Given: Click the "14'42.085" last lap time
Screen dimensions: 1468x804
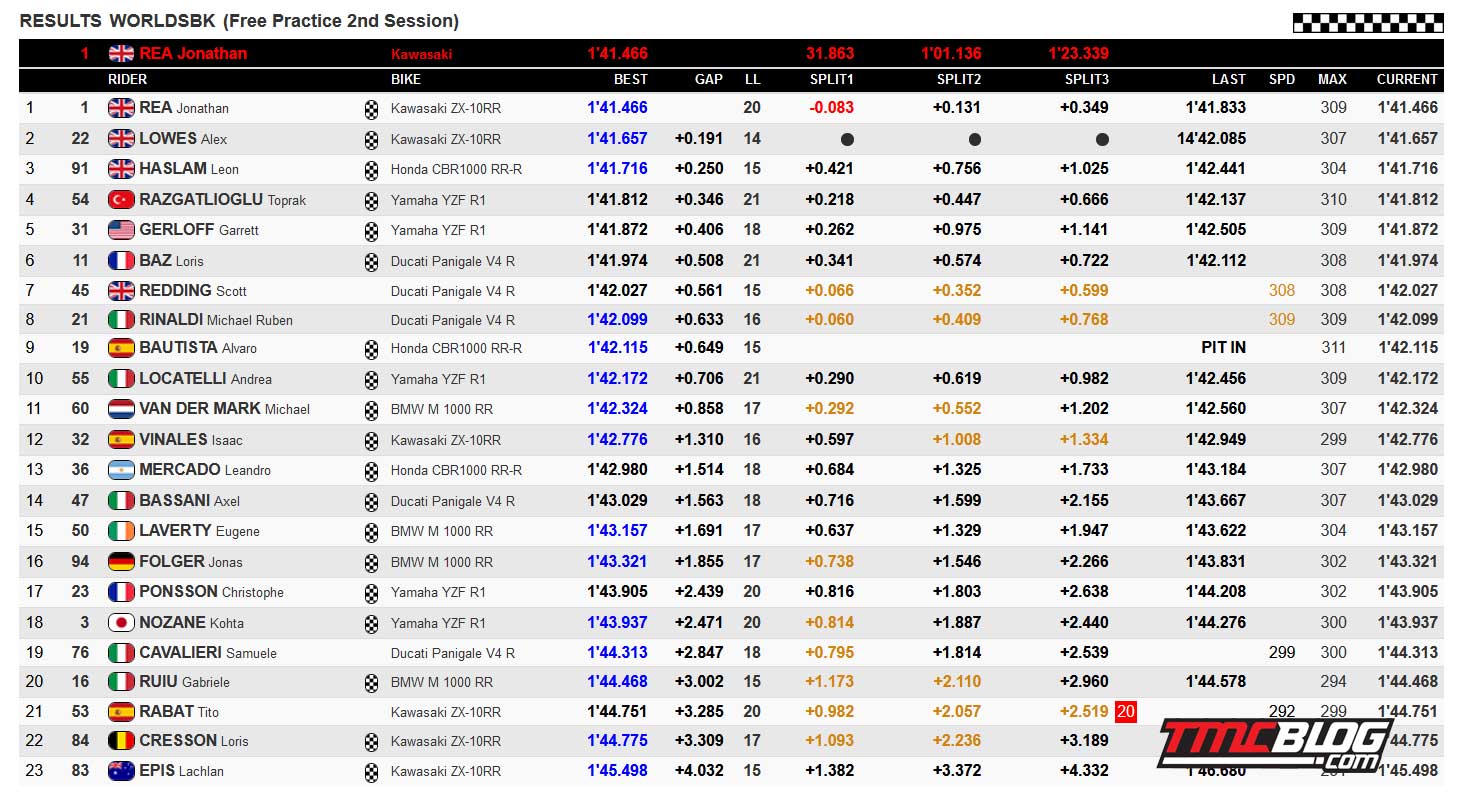Looking at the screenshot, I should (1212, 139).
